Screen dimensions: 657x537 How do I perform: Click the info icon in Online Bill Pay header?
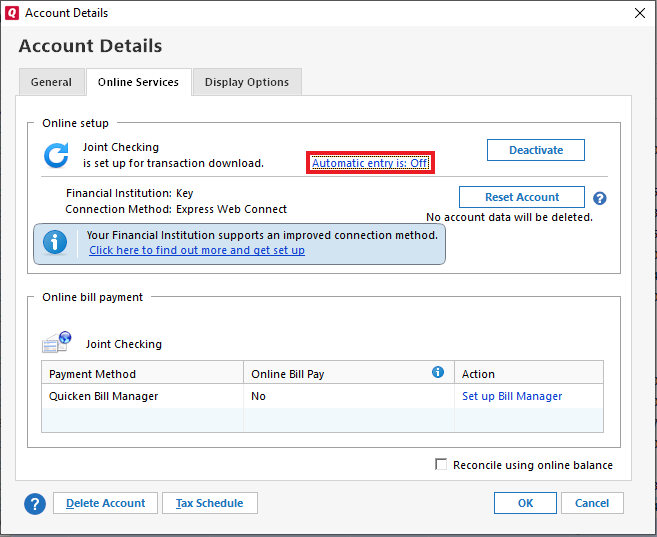point(438,372)
